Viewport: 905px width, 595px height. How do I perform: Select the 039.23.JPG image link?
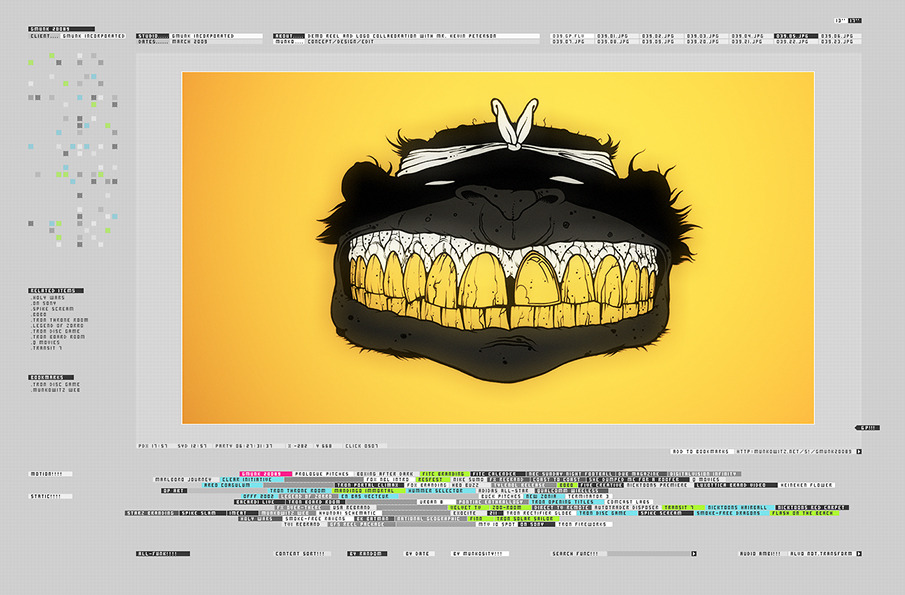coord(840,42)
